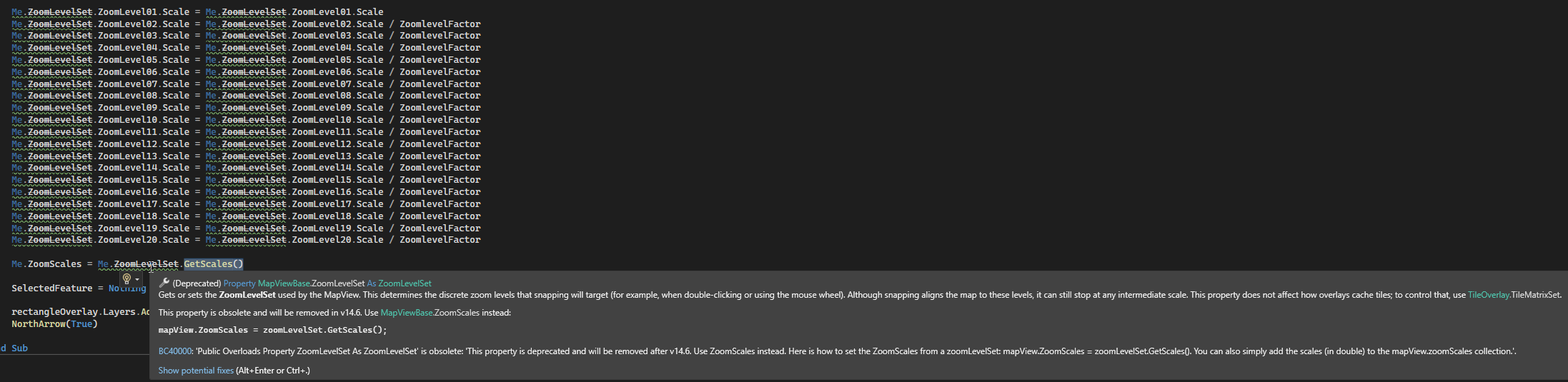The height and width of the screenshot is (382, 1568).
Task: Click the End Sub line
Action: coord(14,348)
